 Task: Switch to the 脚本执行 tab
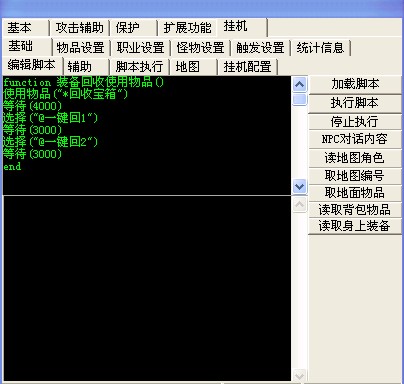pyautogui.click(x=139, y=66)
